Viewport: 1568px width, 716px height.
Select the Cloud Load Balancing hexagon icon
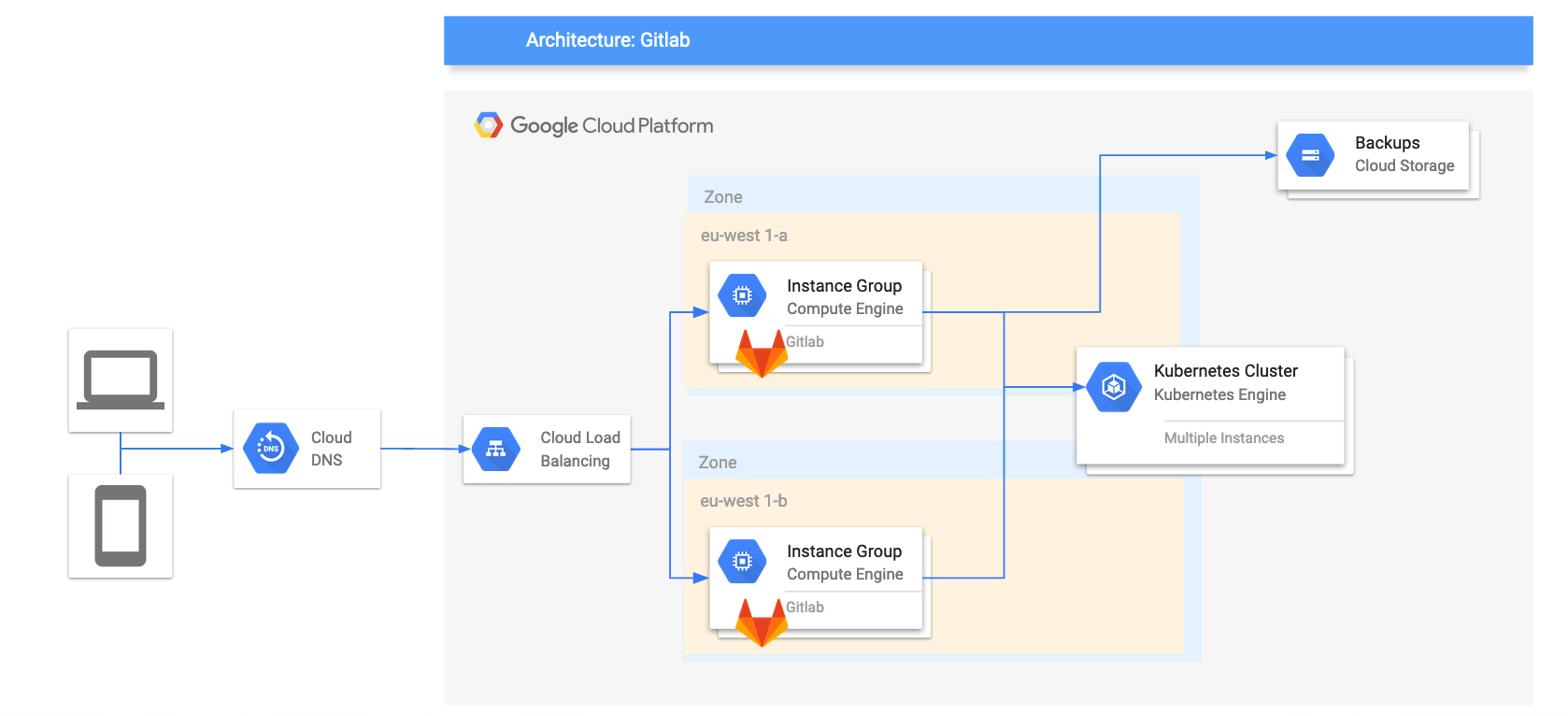click(x=496, y=449)
